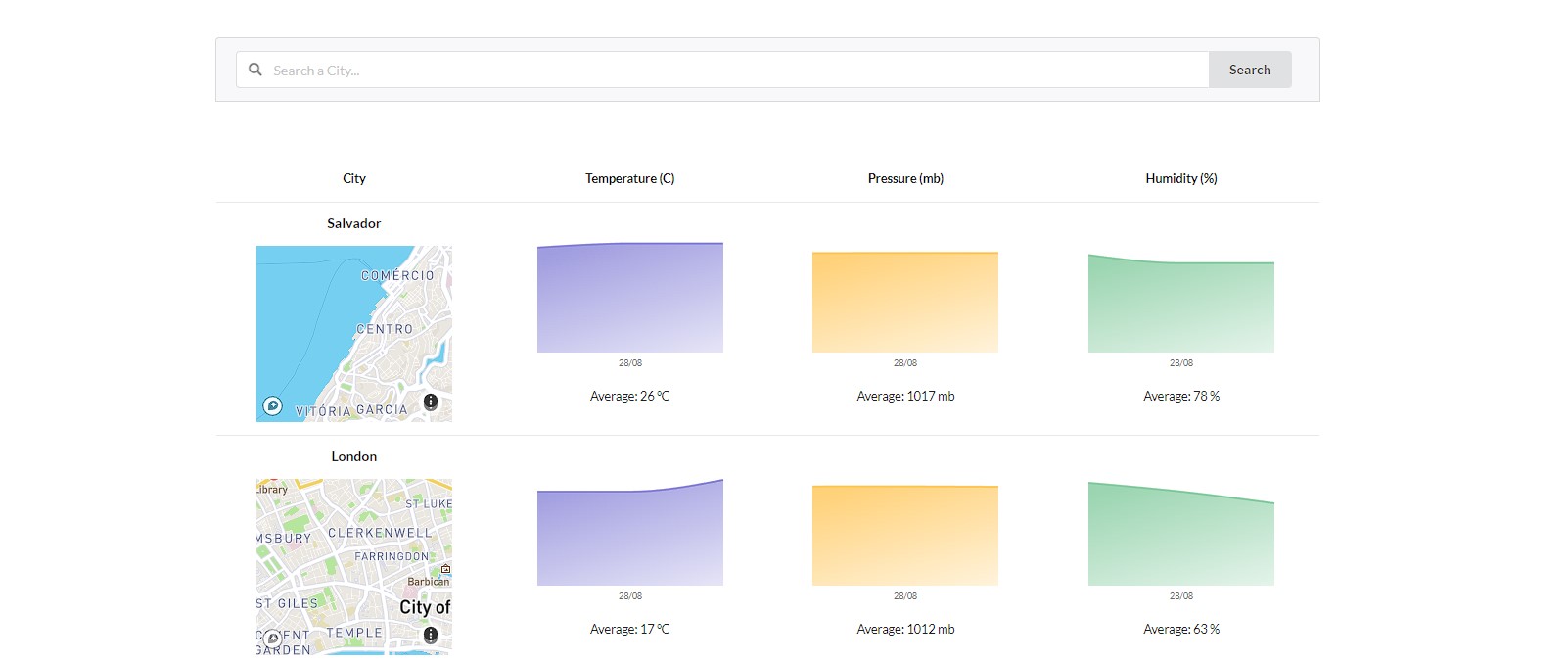
Task: Select the Humidity (%) column header
Action: point(1181,178)
